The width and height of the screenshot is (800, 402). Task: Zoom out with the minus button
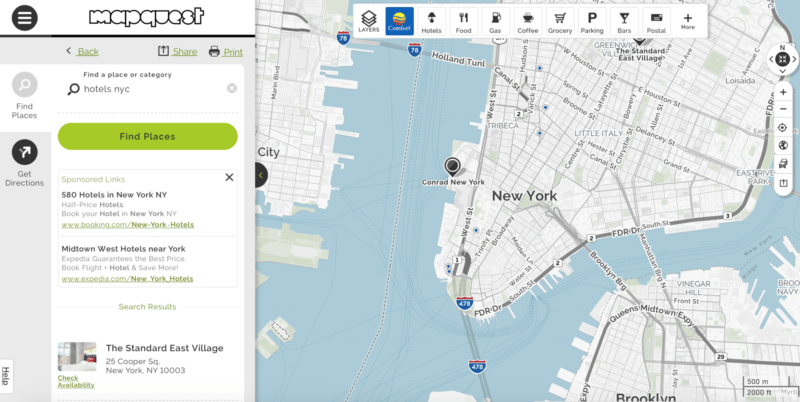783,109
